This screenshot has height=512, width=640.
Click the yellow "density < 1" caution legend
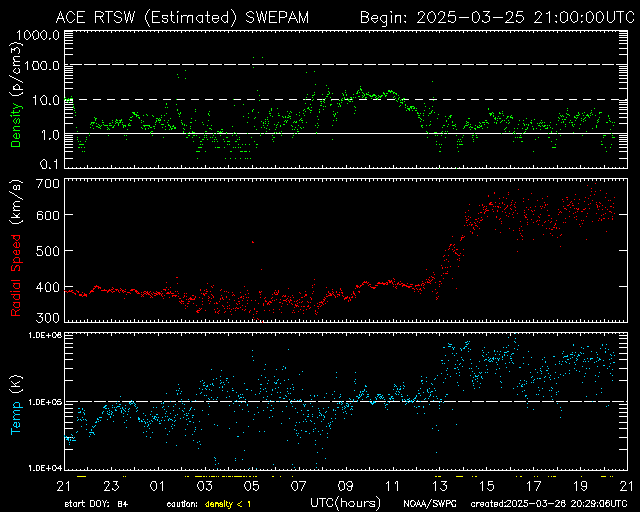(x=228, y=504)
